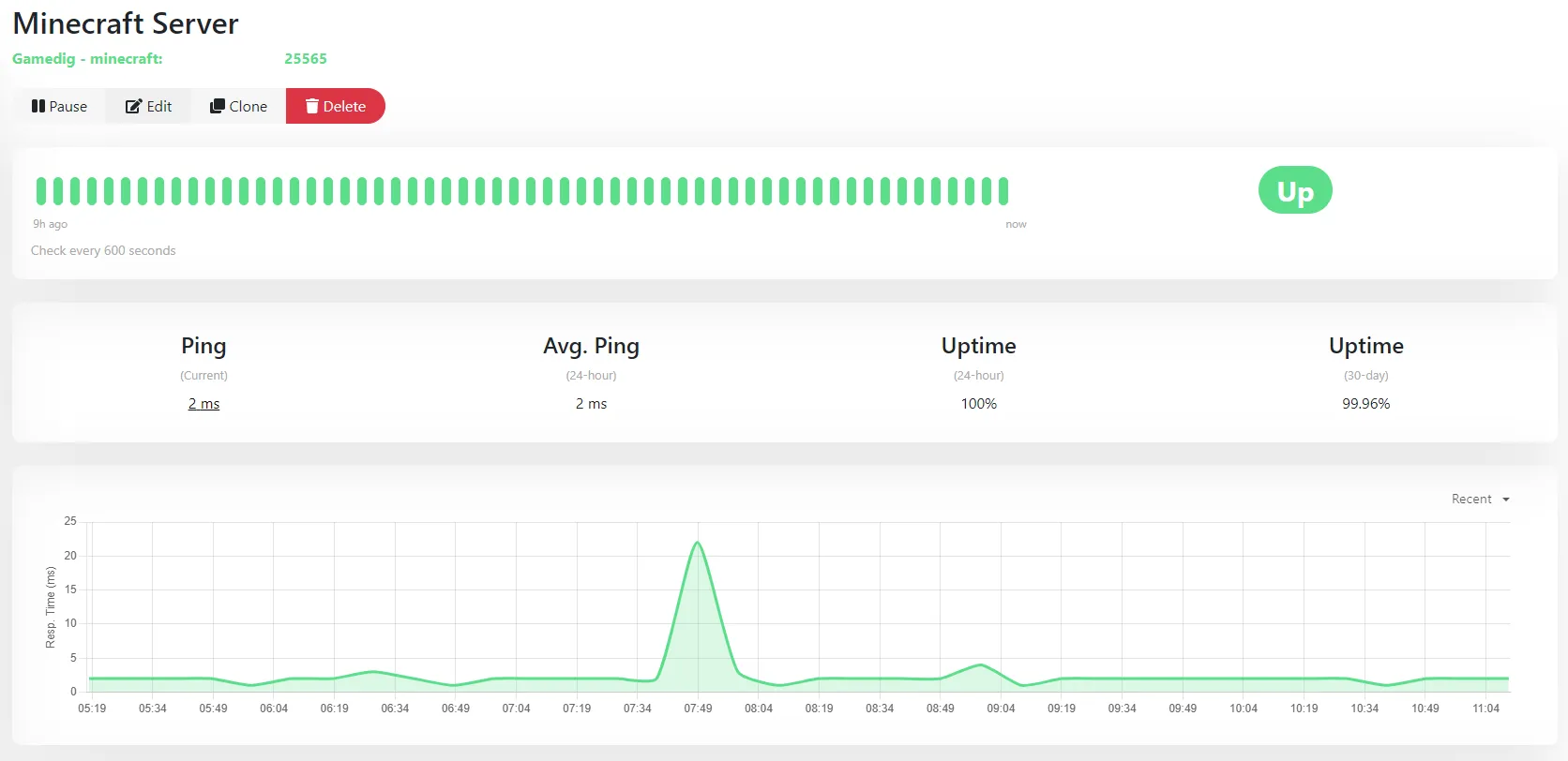
Task: Clone this Minecraft Server monitor
Action: [238, 106]
